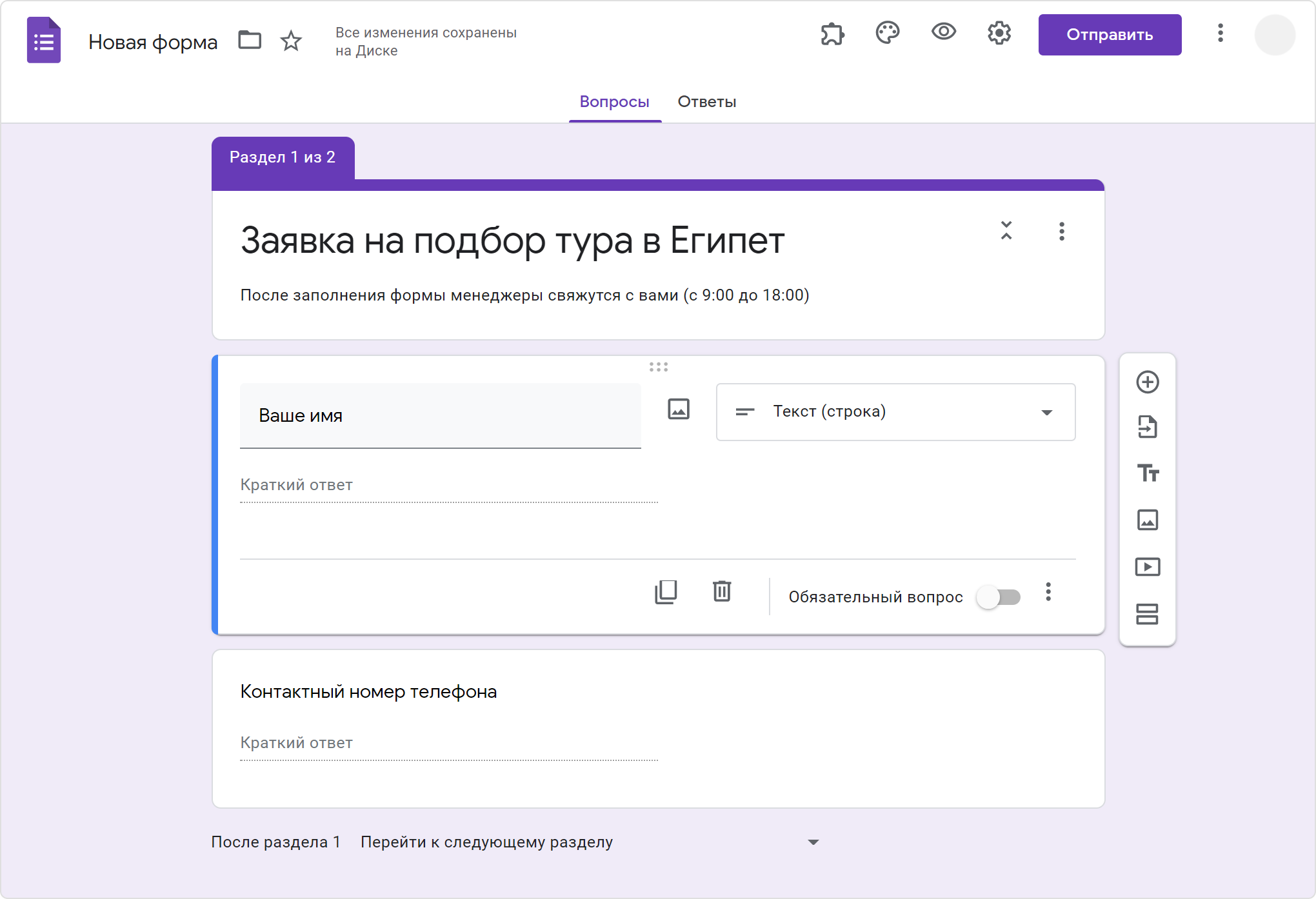Add video from the side toolbar
Screen dimensions: 1316x899
coord(1147,567)
